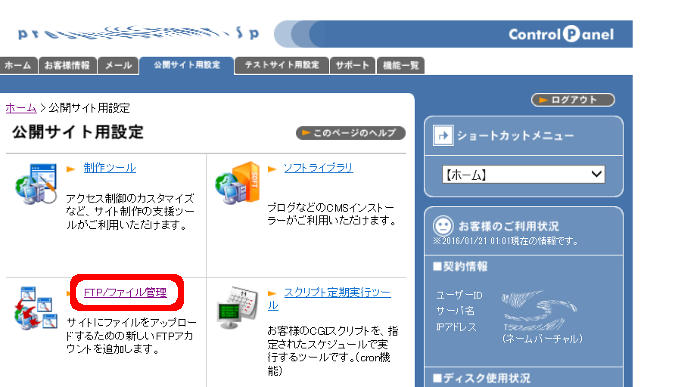700x387 pixels.
Task: Click the FTP account description text
Action: (x=131, y=336)
